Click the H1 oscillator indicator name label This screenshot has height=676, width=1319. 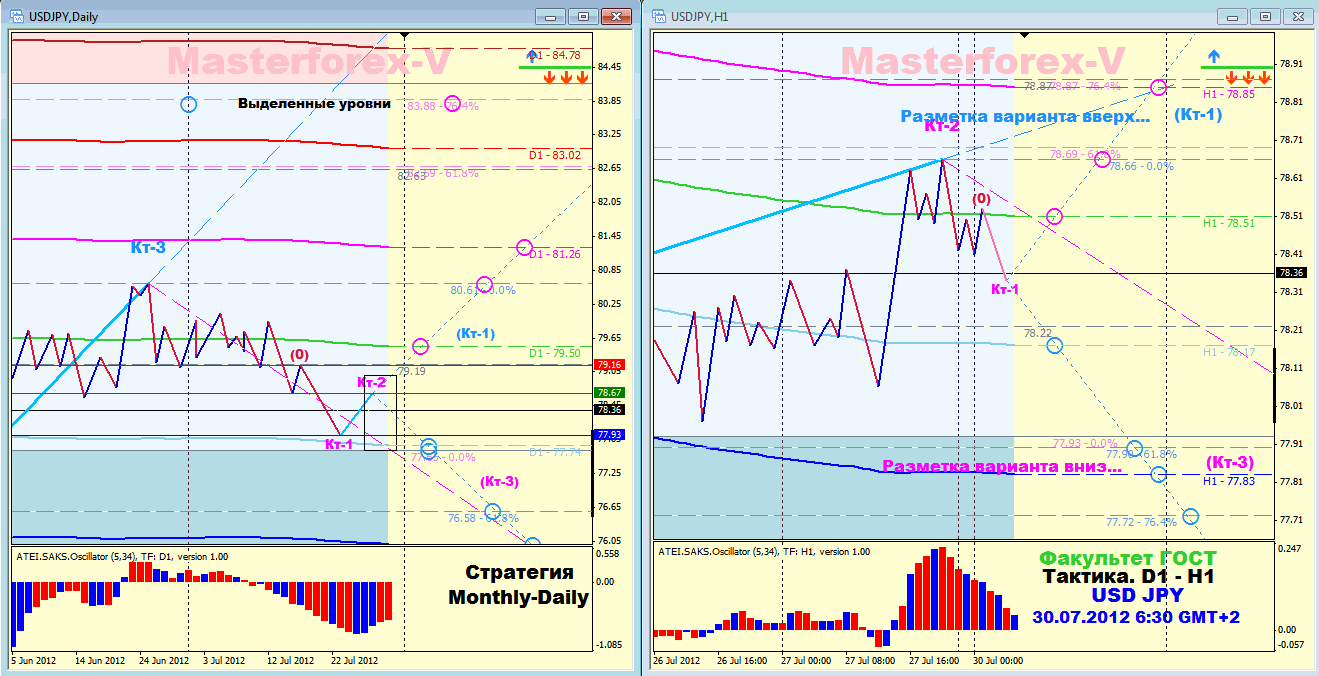pyautogui.click(x=764, y=551)
